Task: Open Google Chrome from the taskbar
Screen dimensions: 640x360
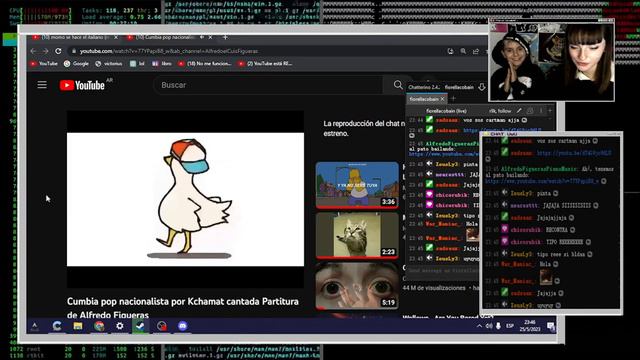Action: 99,326
